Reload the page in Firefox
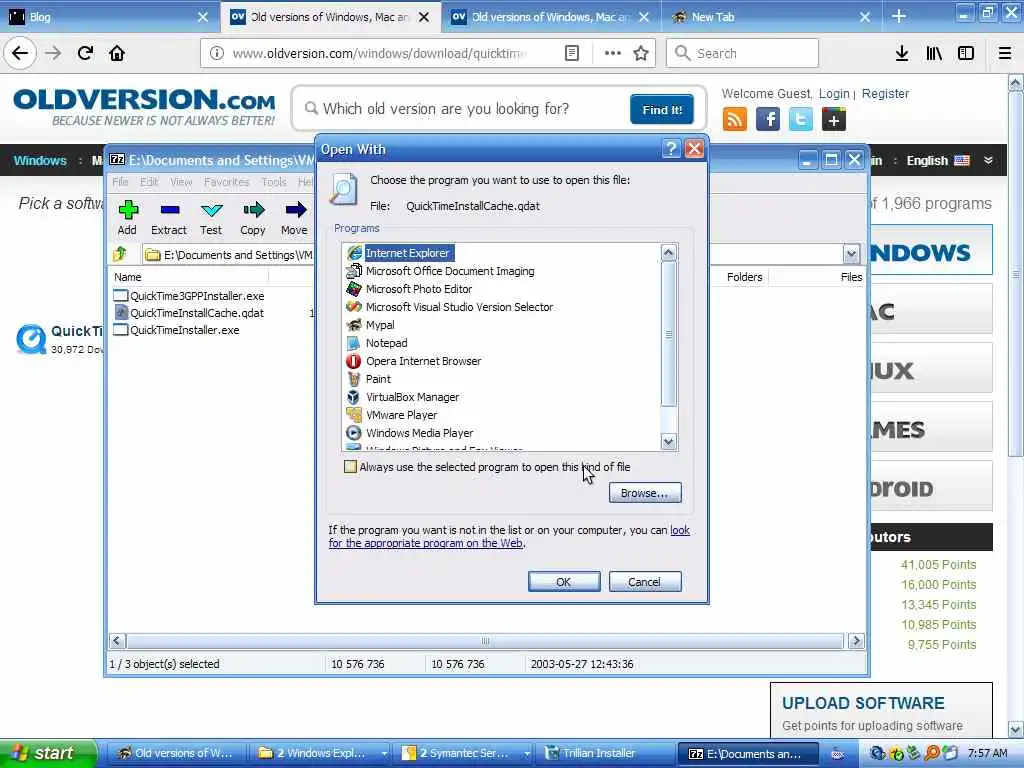This screenshot has height=768, width=1024. point(85,53)
